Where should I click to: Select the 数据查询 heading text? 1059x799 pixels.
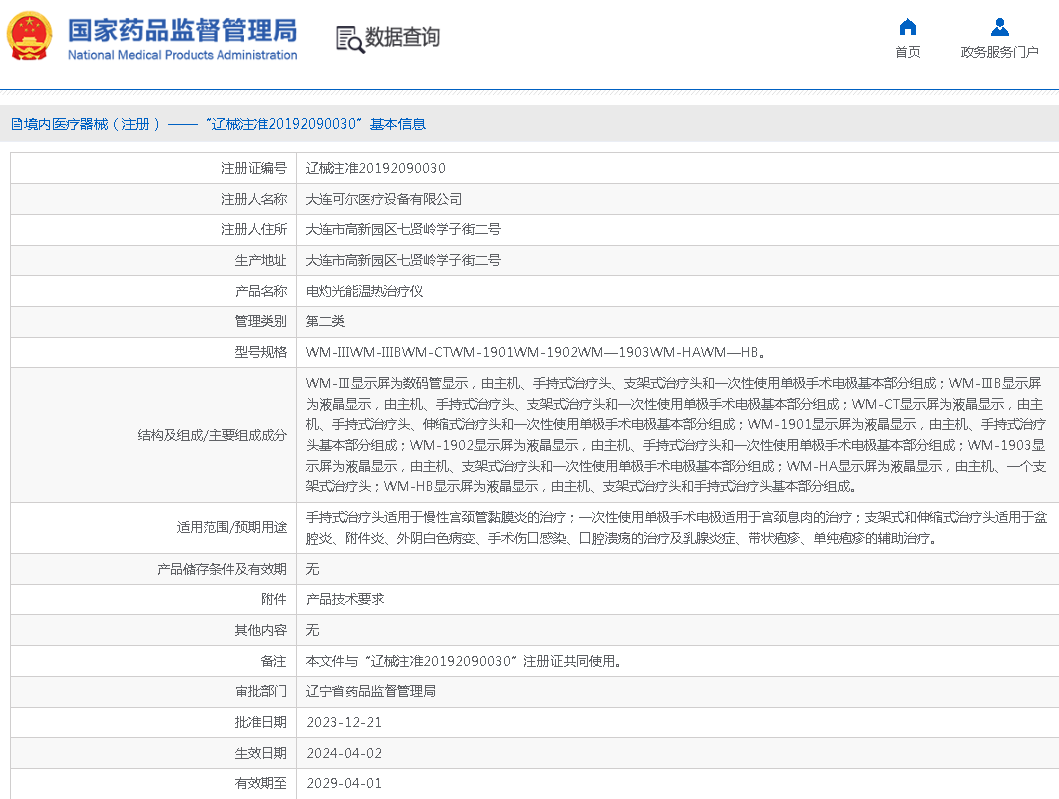(x=402, y=38)
